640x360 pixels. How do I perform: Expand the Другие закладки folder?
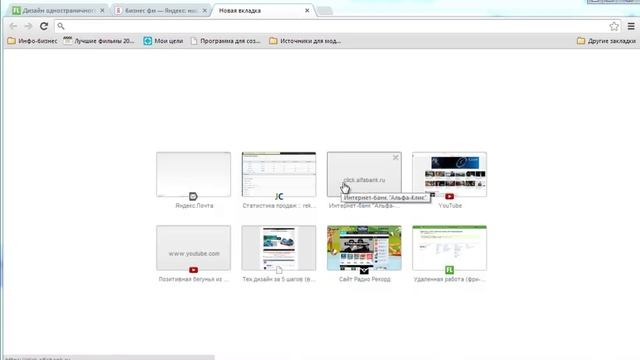click(x=607, y=41)
